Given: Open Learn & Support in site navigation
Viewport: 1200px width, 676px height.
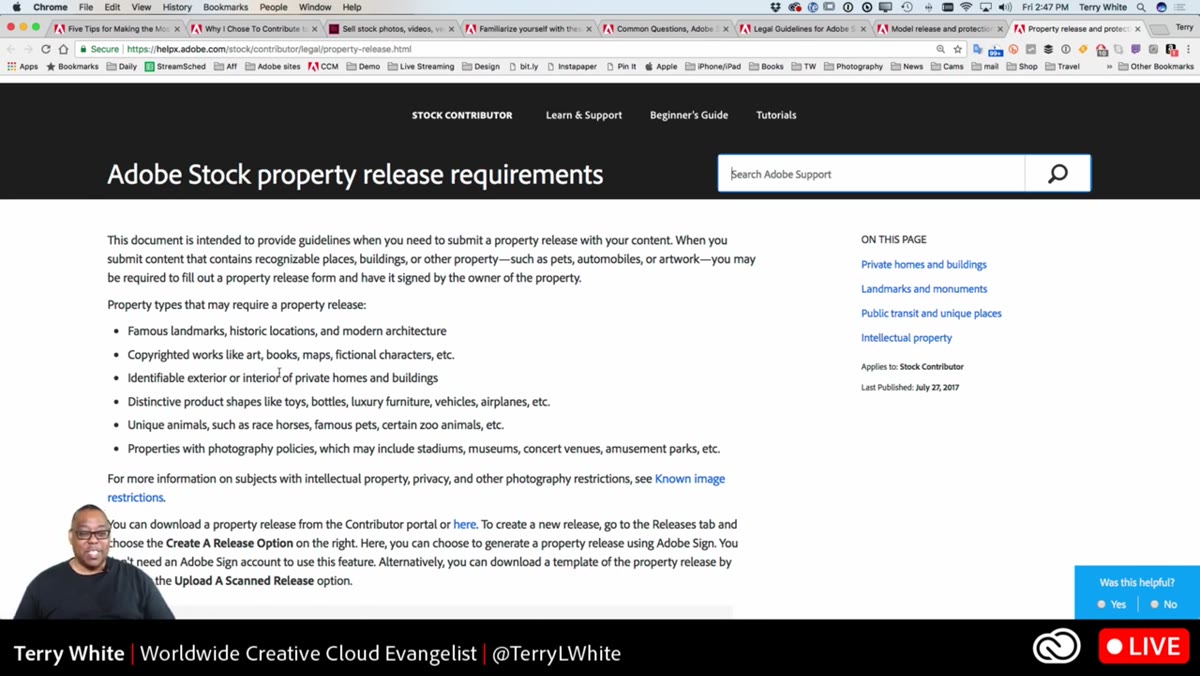Looking at the screenshot, I should click(584, 115).
